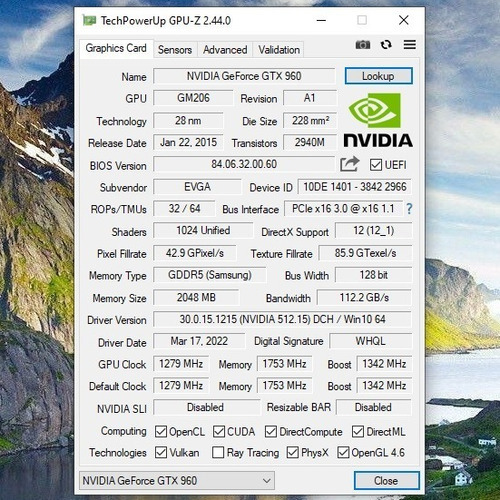Click the Default Clock row Memory value 1753 MHz
Image resolution: width=500 pixels, height=500 pixels.
coord(284,386)
